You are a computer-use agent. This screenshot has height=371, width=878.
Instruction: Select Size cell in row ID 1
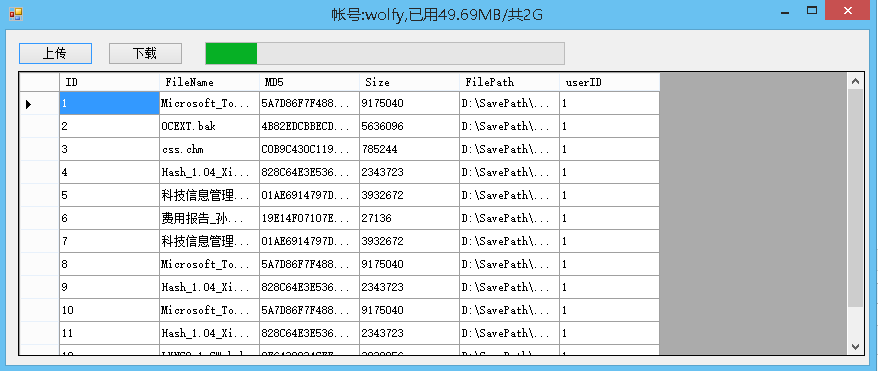[x=409, y=104]
